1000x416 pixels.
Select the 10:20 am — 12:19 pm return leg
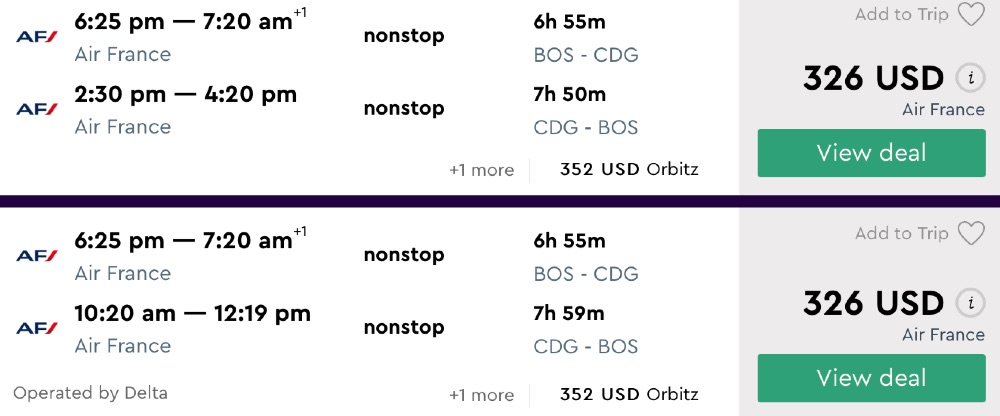pyautogui.click(x=192, y=314)
